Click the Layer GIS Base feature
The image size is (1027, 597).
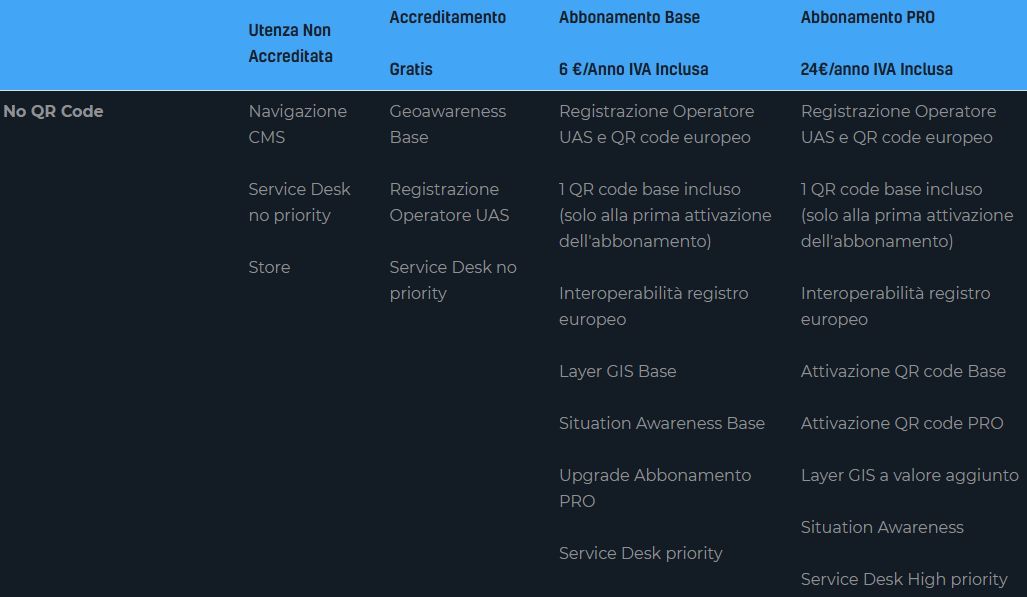[617, 371]
